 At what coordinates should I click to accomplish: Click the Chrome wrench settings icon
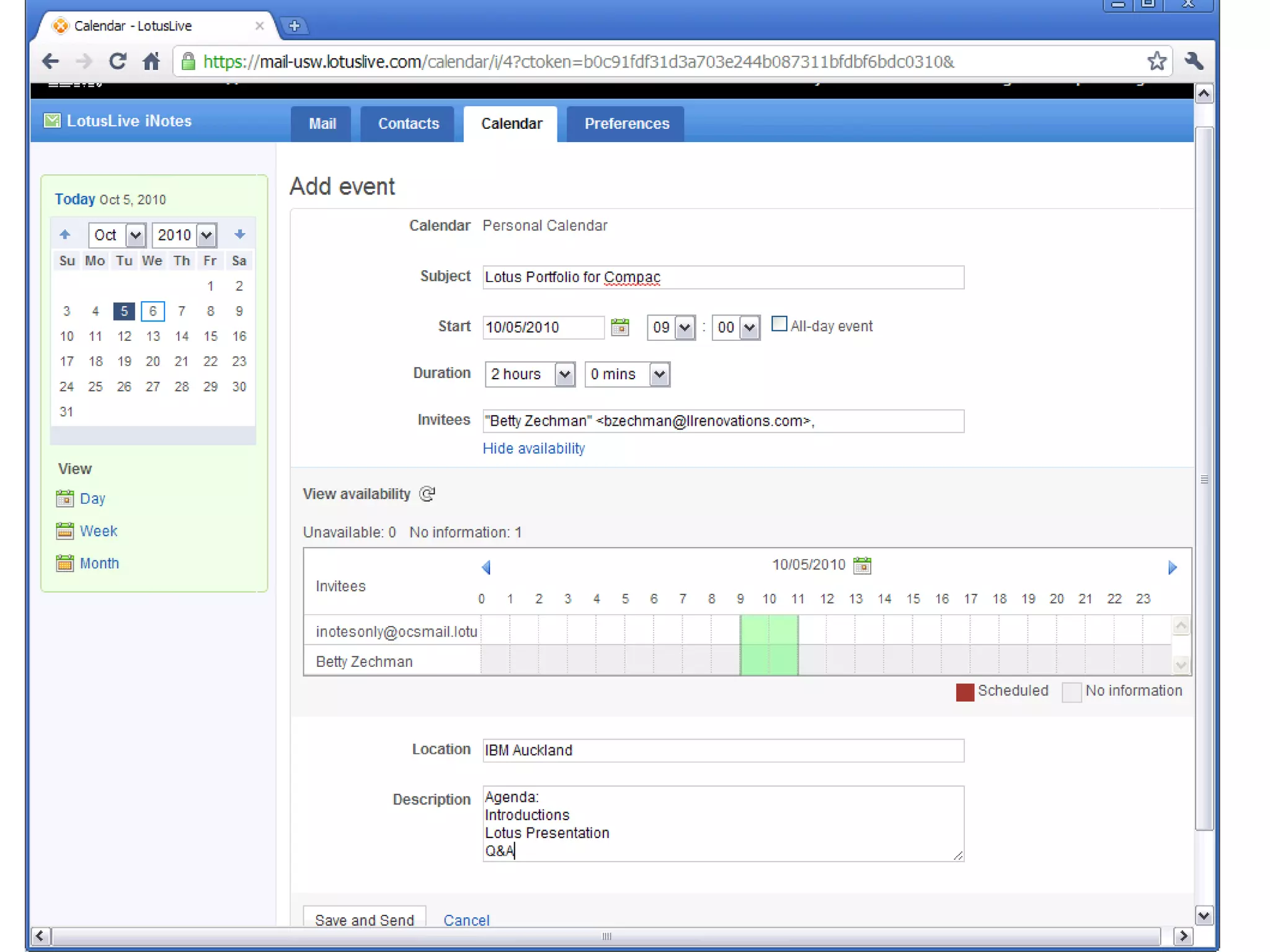(x=1194, y=61)
